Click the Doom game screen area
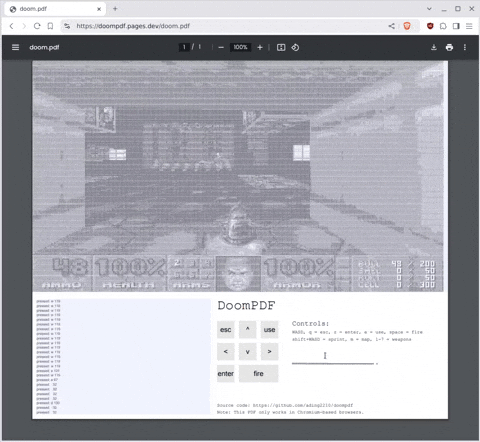Viewport: 480px width, 442px height. pyautogui.click(x=238, y=176)
